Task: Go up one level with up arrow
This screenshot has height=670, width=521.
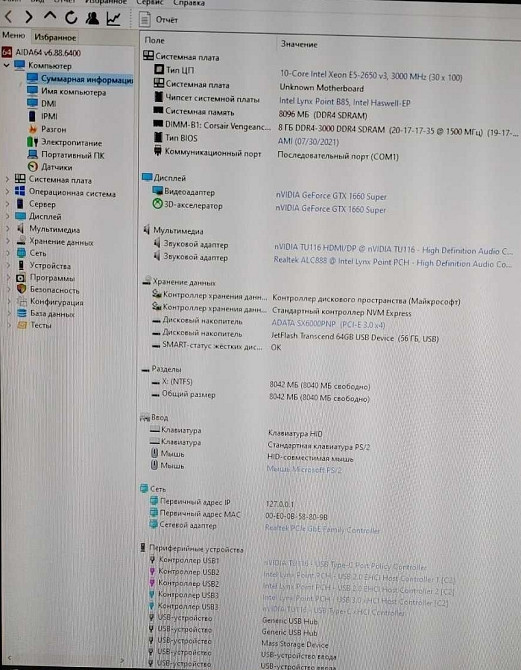Action: coord(50,16)
